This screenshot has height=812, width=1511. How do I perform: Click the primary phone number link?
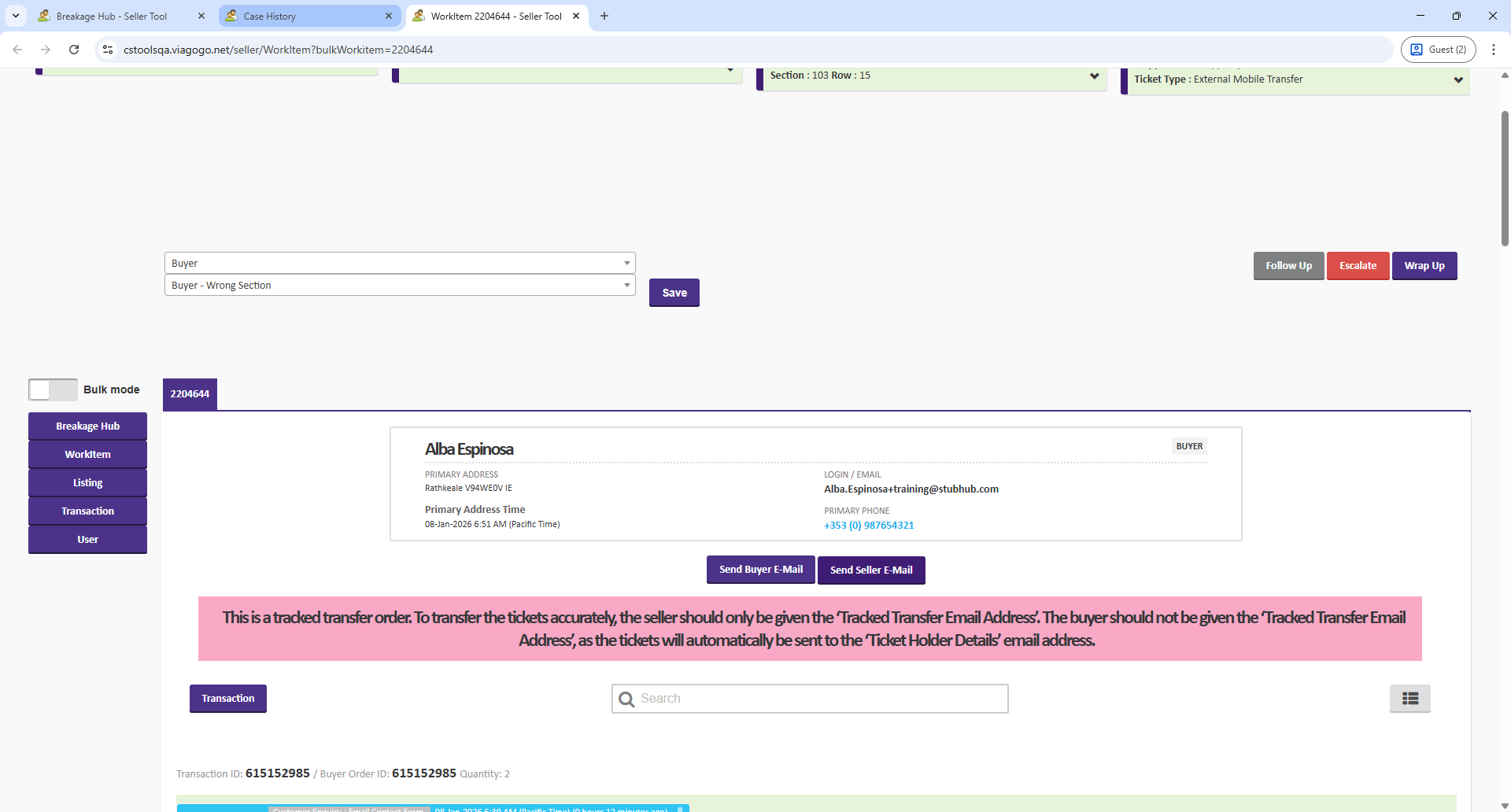pyautogui.click(x=869, y=526)
